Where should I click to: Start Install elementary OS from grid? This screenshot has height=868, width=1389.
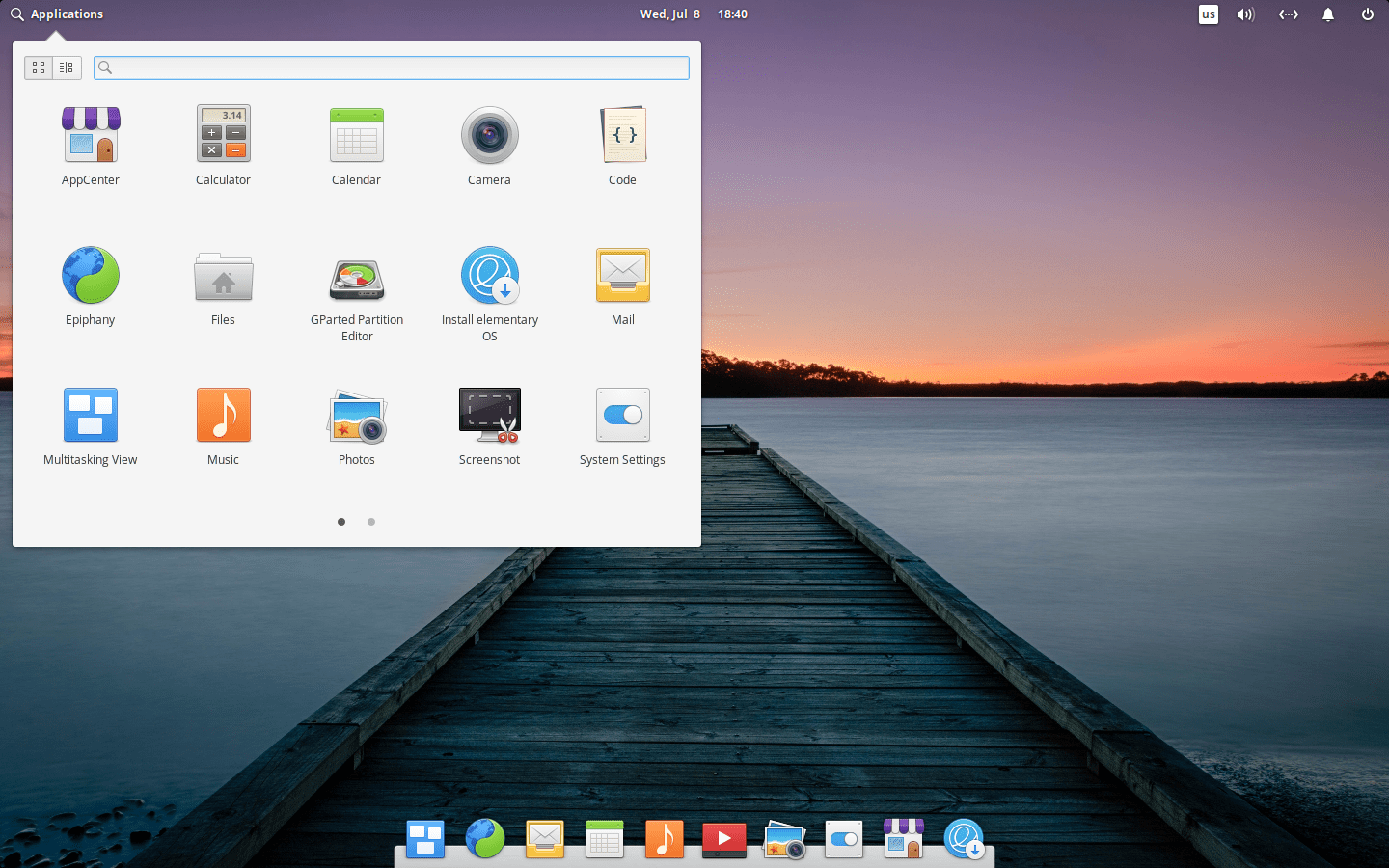pos(490,294)
